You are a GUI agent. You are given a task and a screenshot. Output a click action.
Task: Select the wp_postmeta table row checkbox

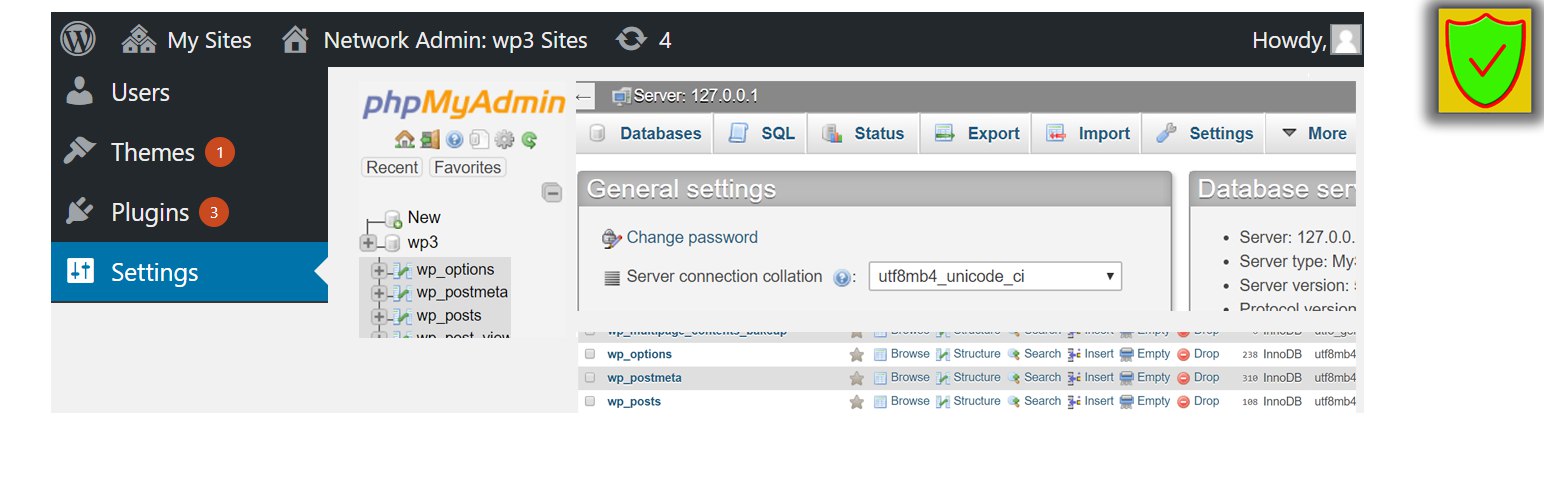click(x=590, y=378)
